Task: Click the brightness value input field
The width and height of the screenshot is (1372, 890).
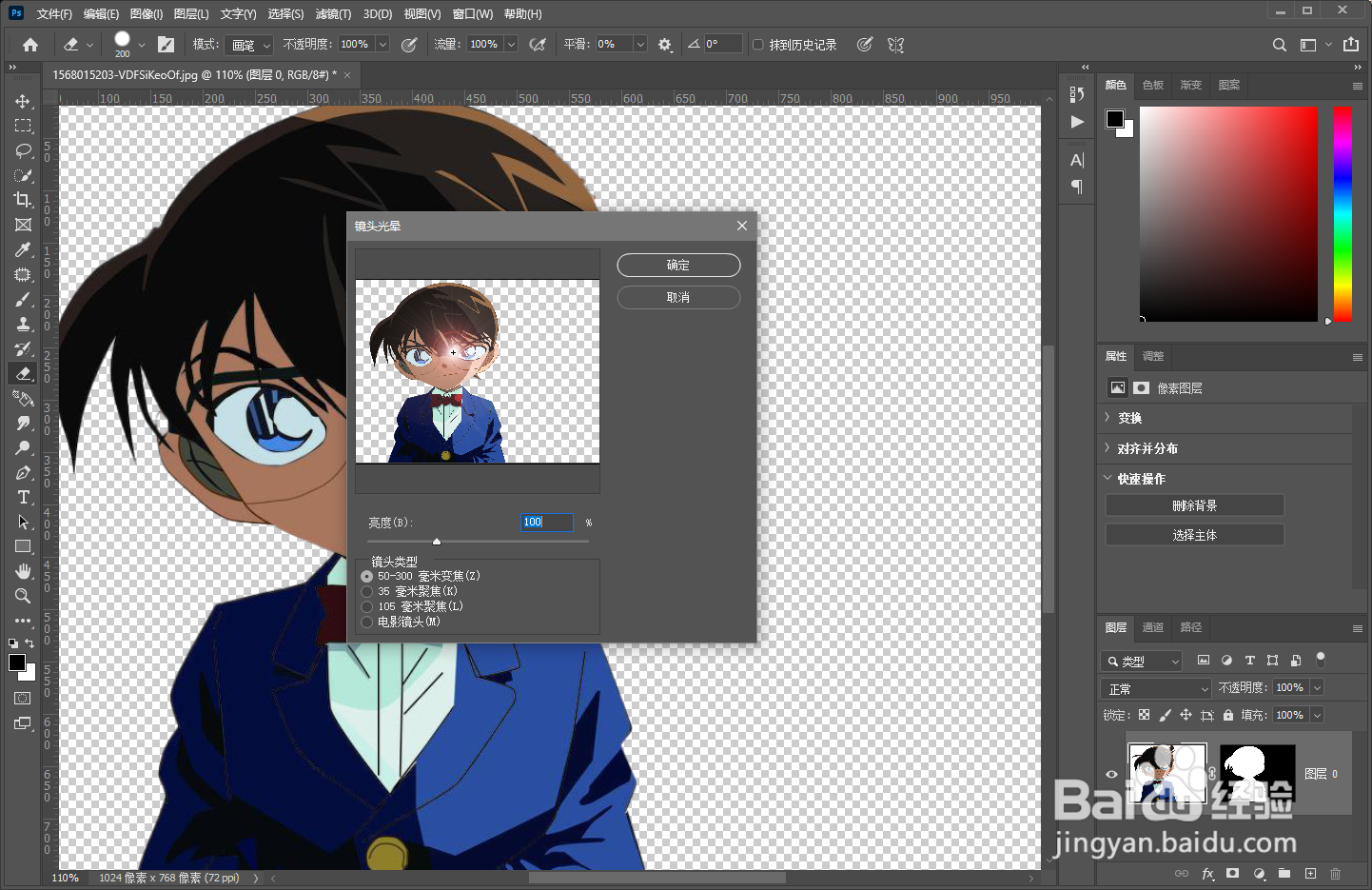Action: [x=547, y=522]
